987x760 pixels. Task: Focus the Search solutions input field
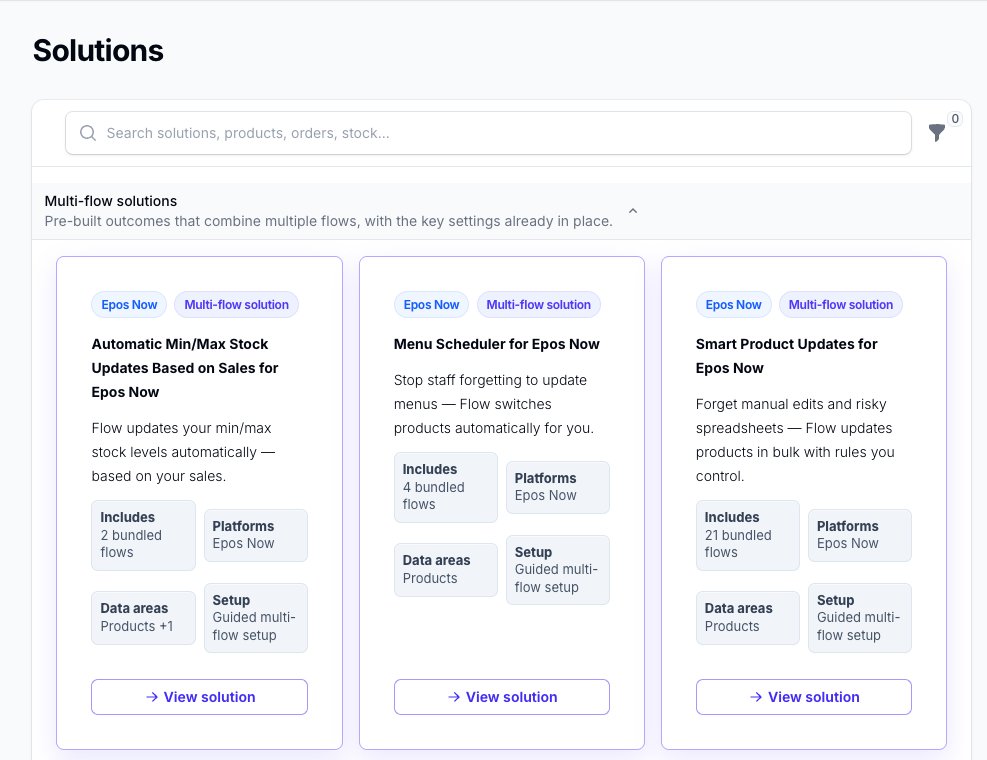coord(488,133)
